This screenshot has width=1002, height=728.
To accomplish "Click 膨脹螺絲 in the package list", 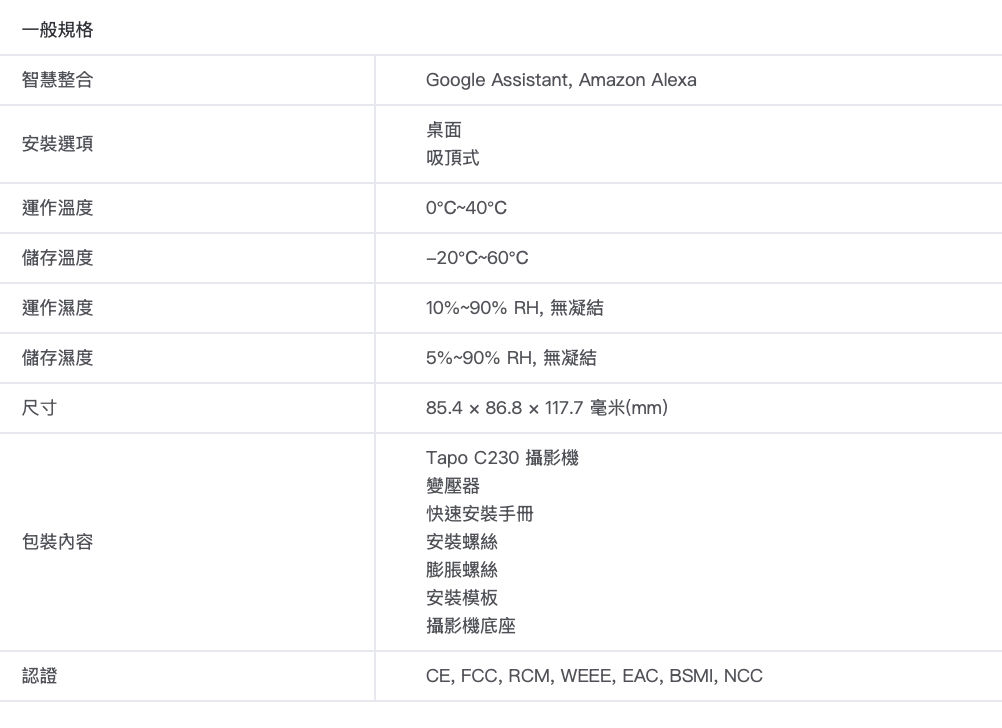I will click(462, 570).
